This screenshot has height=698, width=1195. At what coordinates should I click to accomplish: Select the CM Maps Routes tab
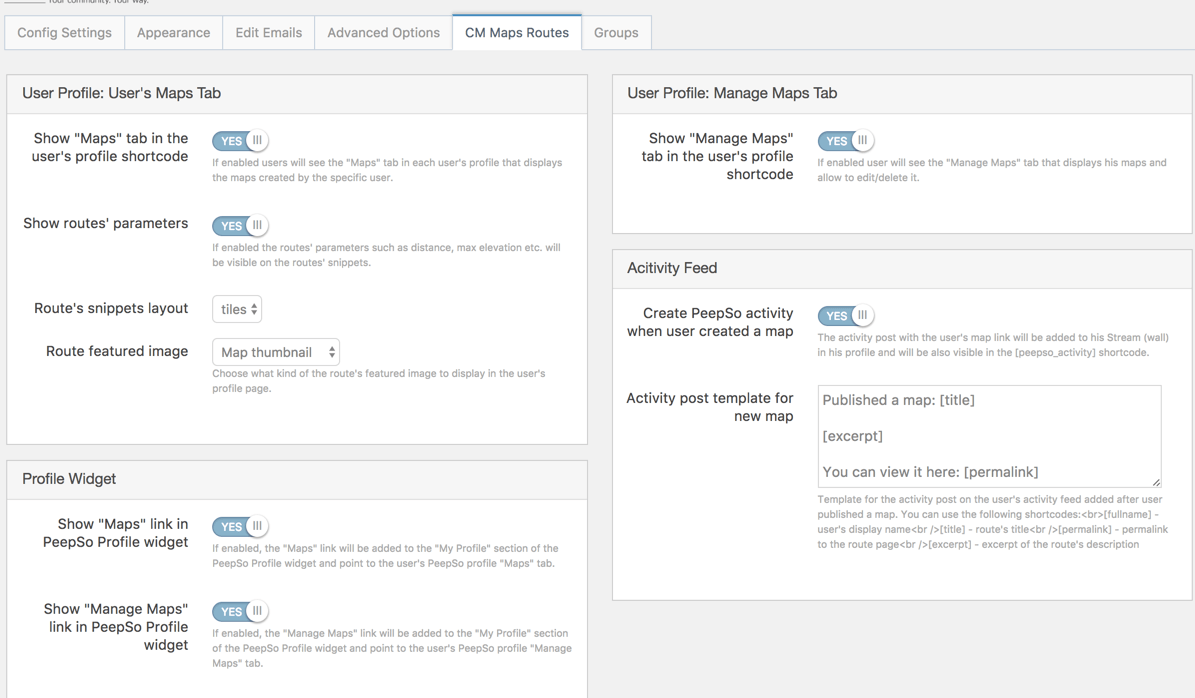pos(516,33)
